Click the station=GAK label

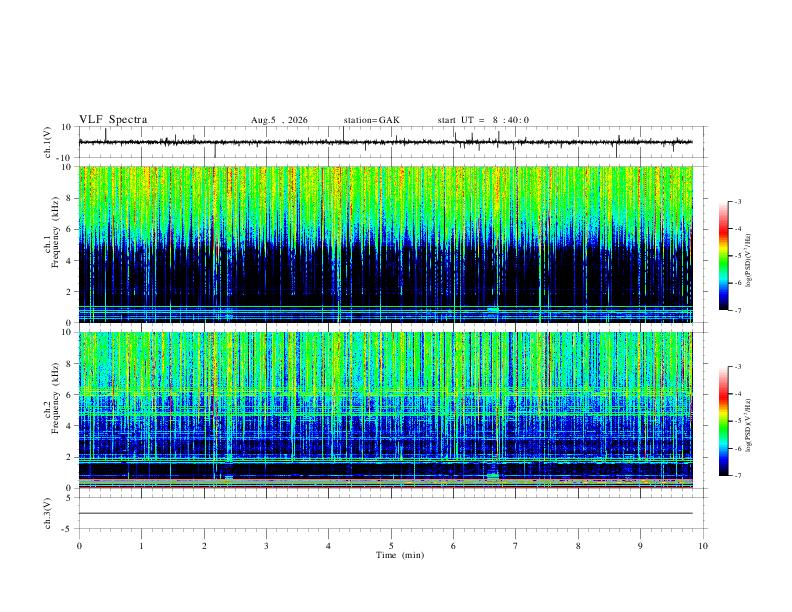(x=371, y=120)
